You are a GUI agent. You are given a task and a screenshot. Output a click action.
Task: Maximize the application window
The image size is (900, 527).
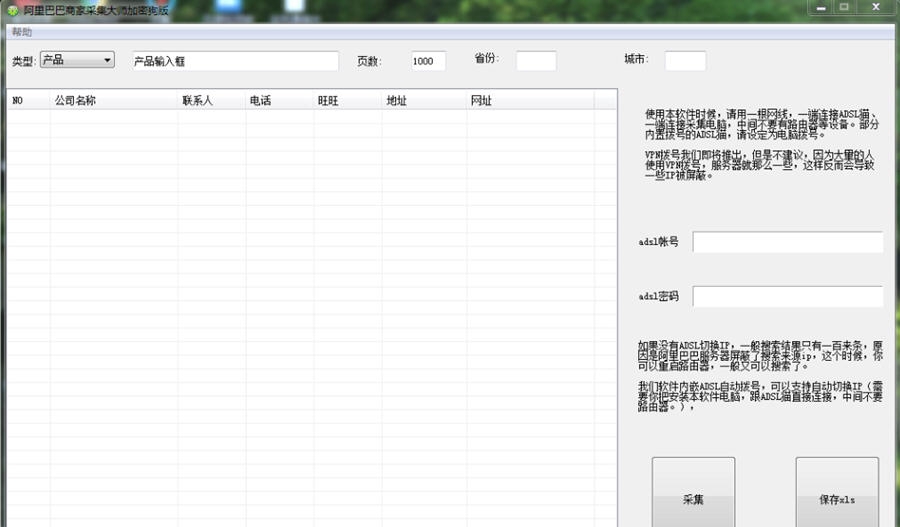point(844,7)
